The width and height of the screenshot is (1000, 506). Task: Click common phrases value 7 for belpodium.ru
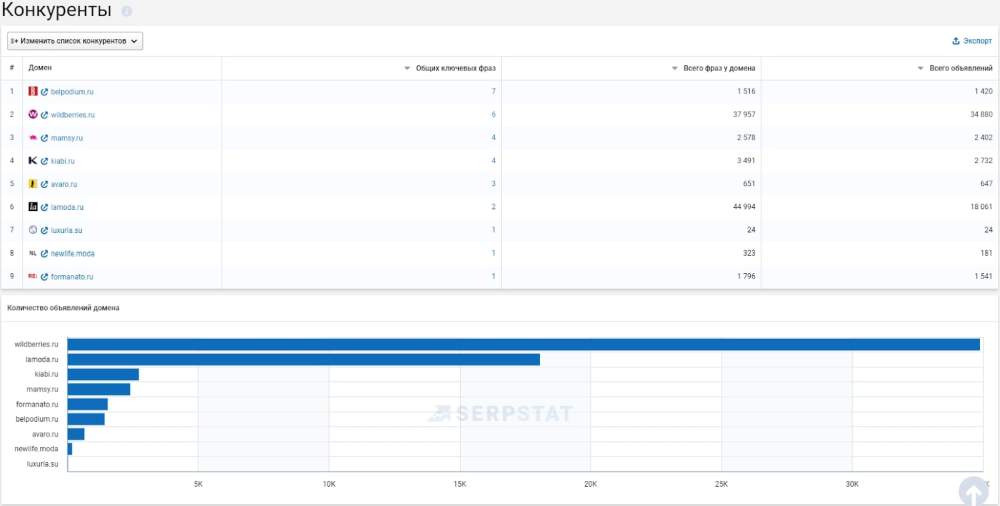pyautogui.click(x=494, y=91)
